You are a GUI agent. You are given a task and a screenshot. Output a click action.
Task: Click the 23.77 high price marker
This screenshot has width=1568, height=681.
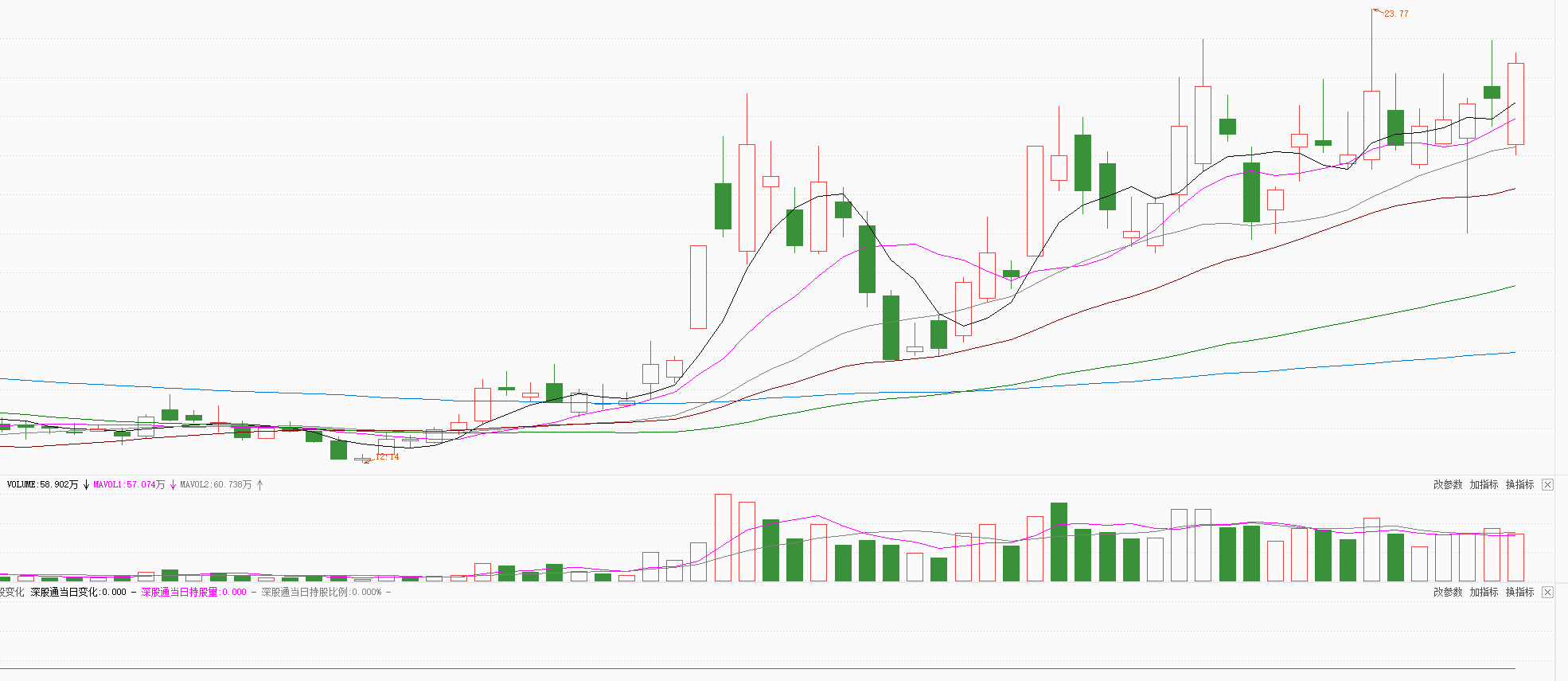click(1396, 14)
